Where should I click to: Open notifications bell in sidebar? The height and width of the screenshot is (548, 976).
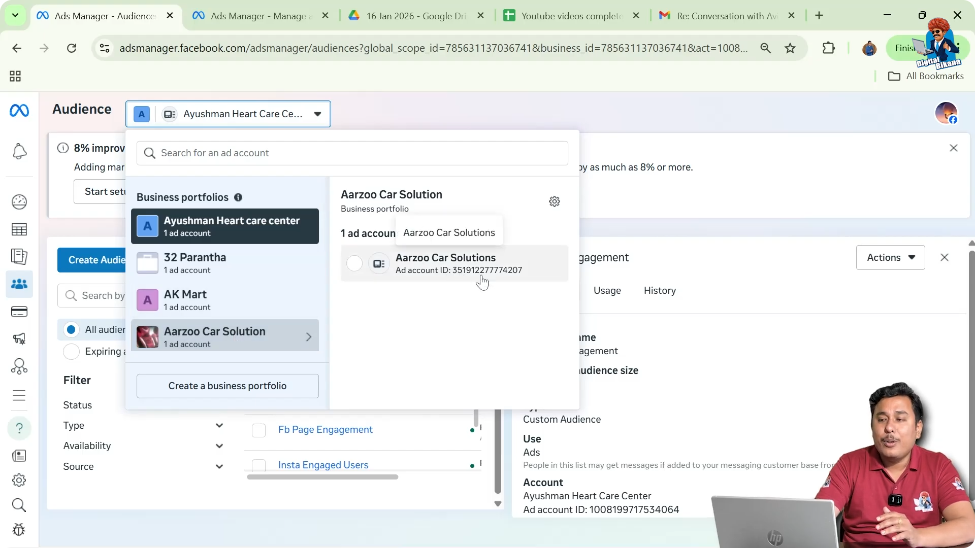tap(19, 151)
